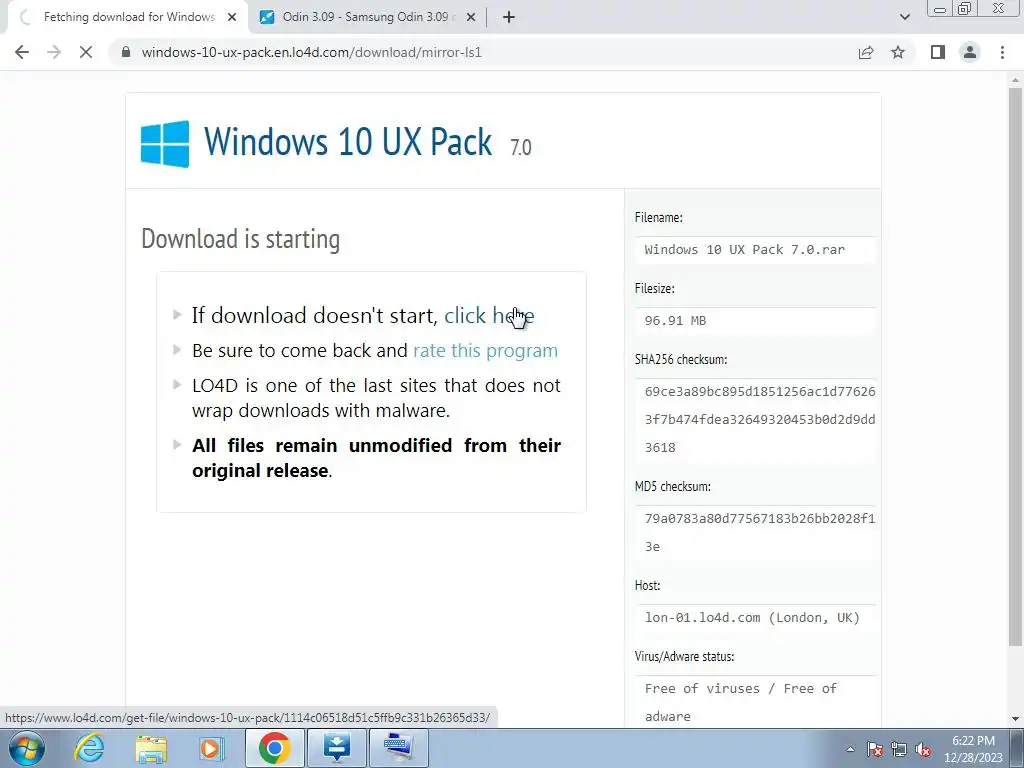
Task: Bookmark this page with star
Action: [898, 52]
